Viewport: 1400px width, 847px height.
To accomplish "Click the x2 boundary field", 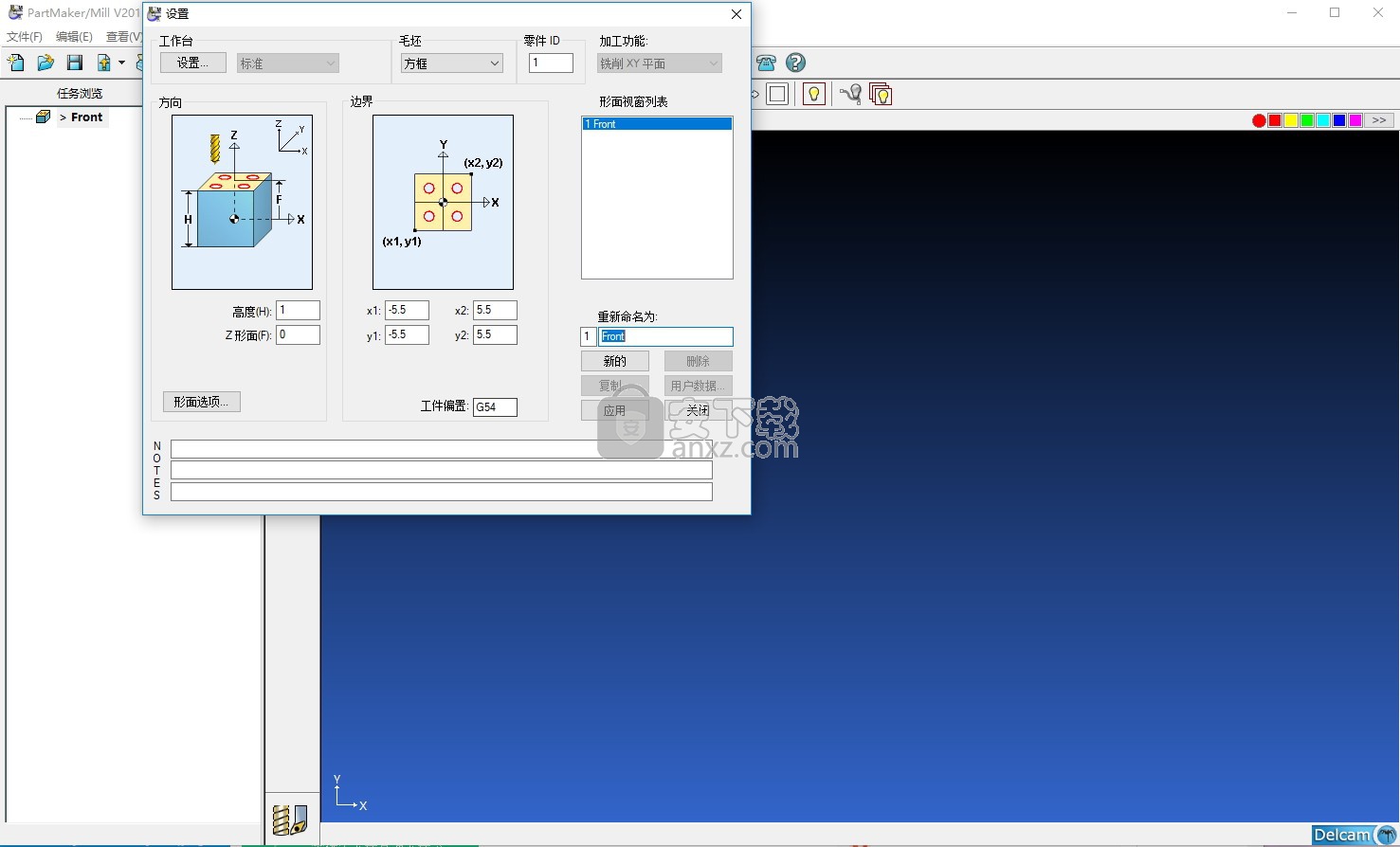I will tap(495, 310).
